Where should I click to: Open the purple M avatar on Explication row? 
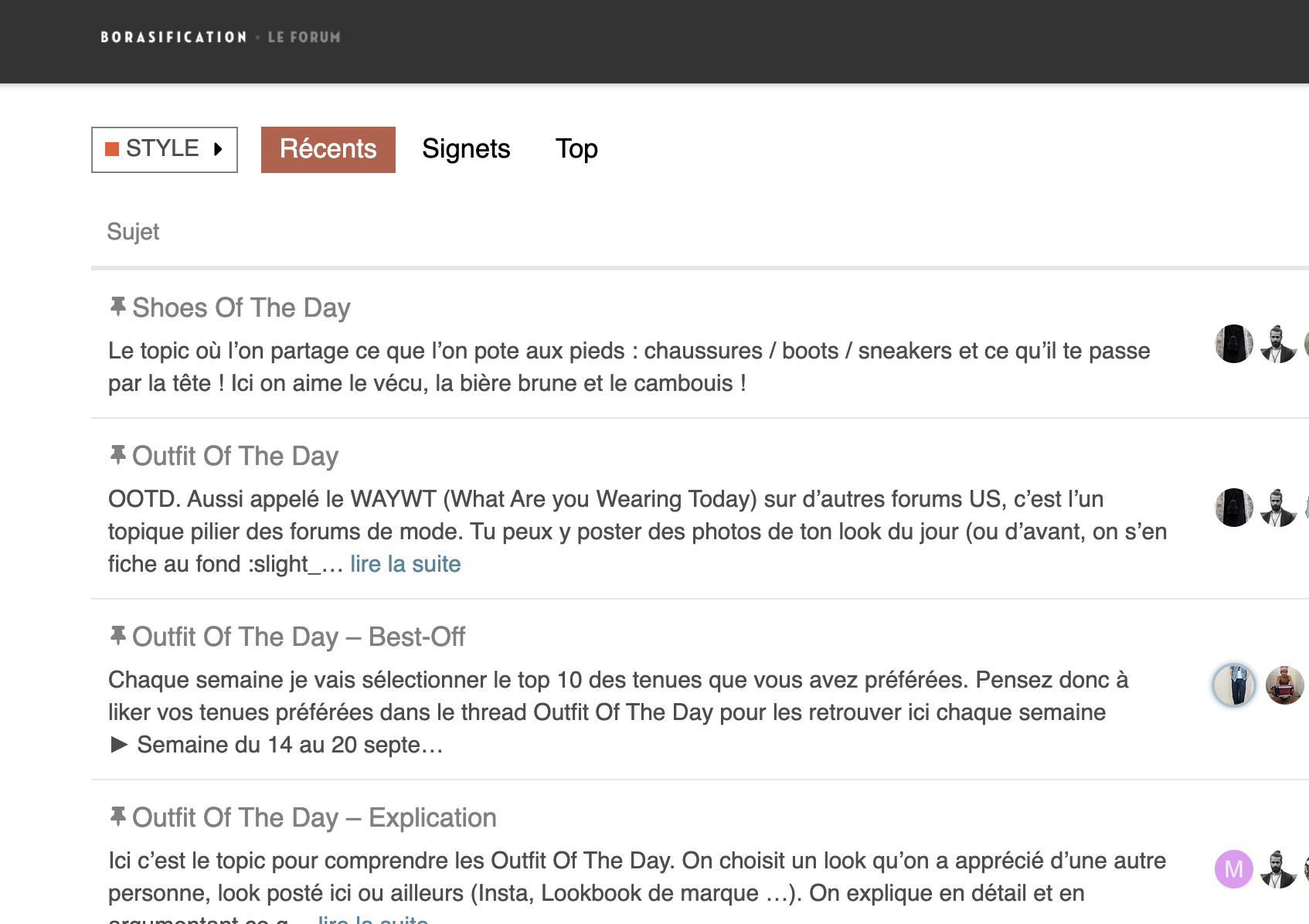1234,869
